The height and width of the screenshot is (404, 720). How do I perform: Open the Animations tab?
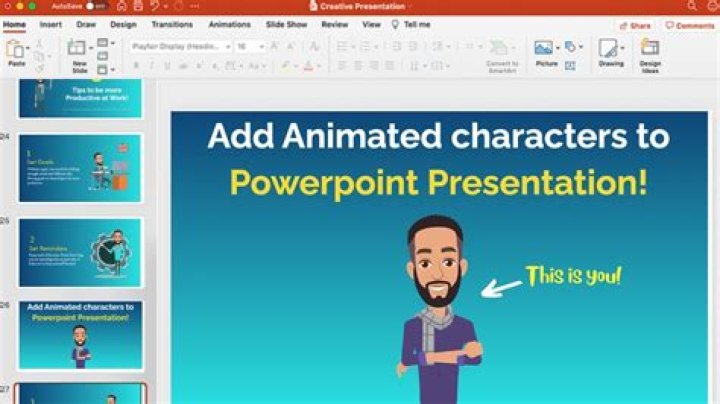(x=229, y=24)
